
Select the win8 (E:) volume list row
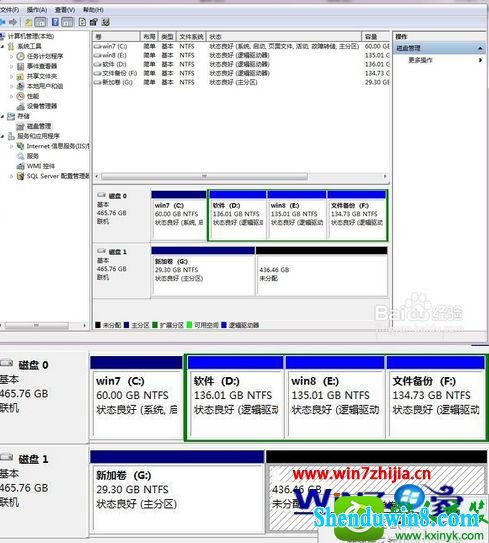tap(241, 55)
